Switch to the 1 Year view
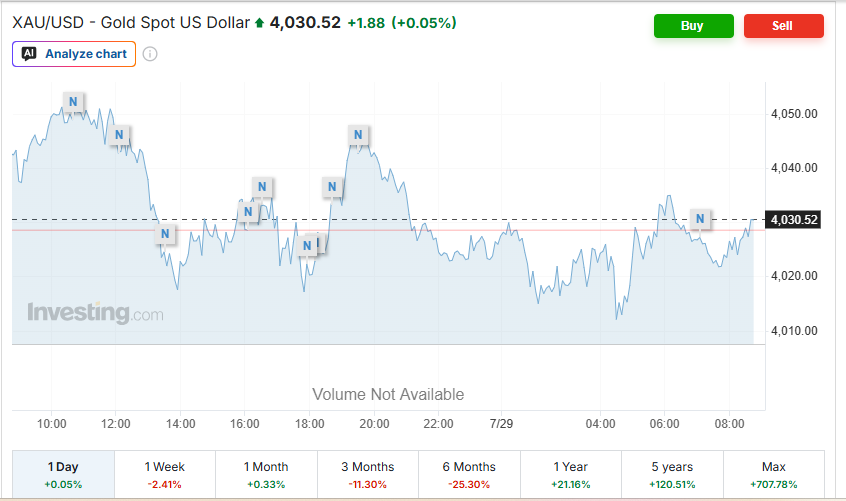 coord(570,474)
